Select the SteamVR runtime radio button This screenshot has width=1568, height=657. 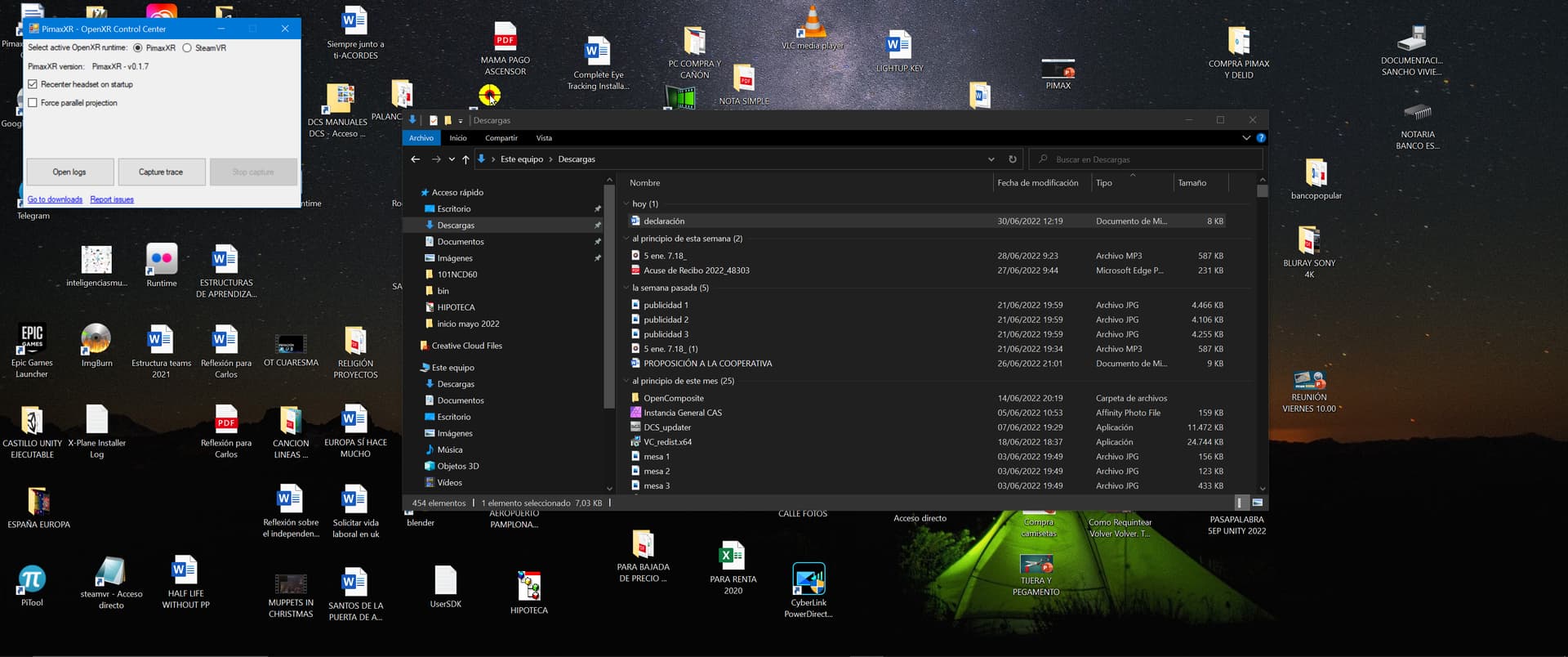click(187, 48)
